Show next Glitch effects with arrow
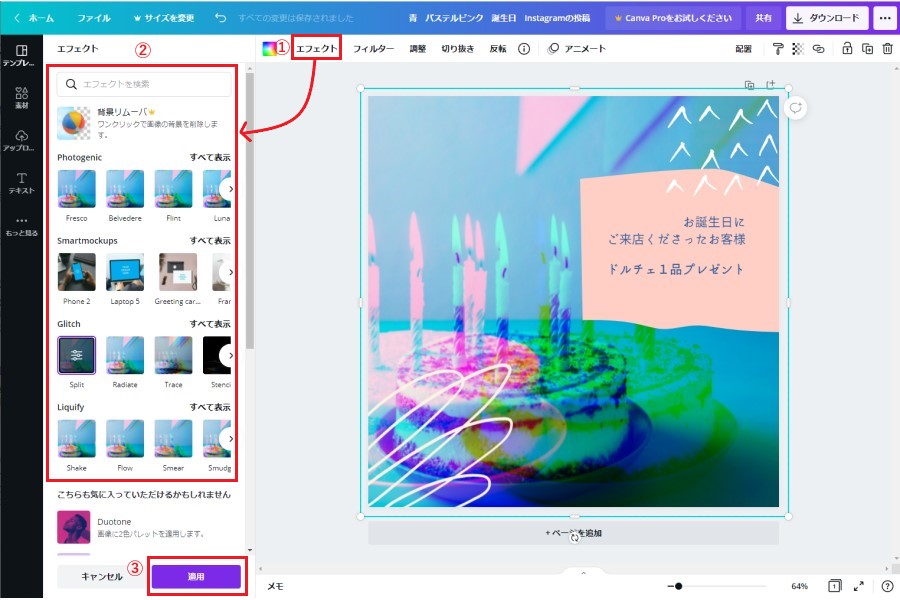Viewport: 900px width, 600px height. click(x=230, y=355)
